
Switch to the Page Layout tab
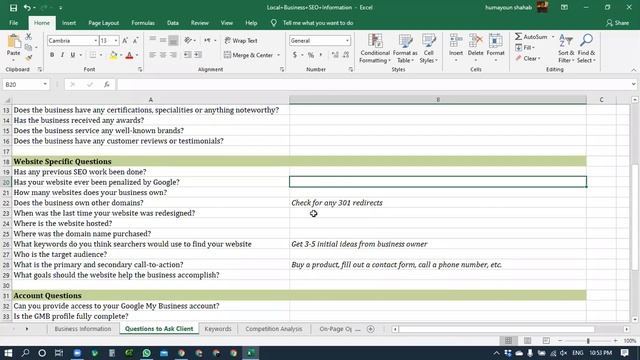tap(104, 23)
